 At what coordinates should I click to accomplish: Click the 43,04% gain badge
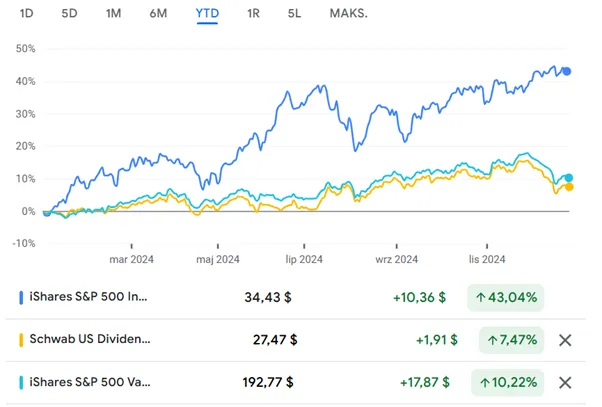click(505, 298)
